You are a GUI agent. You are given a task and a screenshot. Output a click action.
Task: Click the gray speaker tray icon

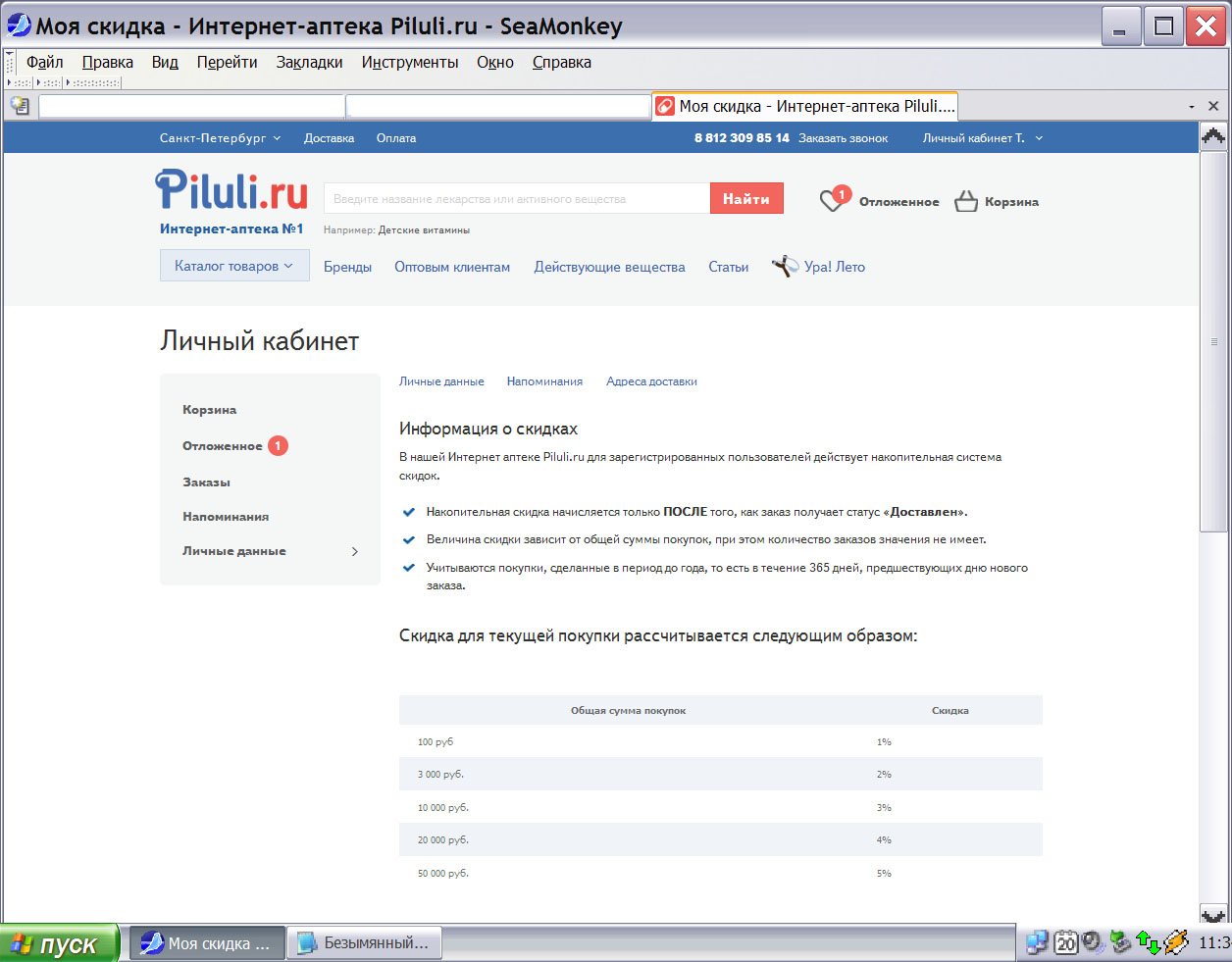pos(1093,943)
